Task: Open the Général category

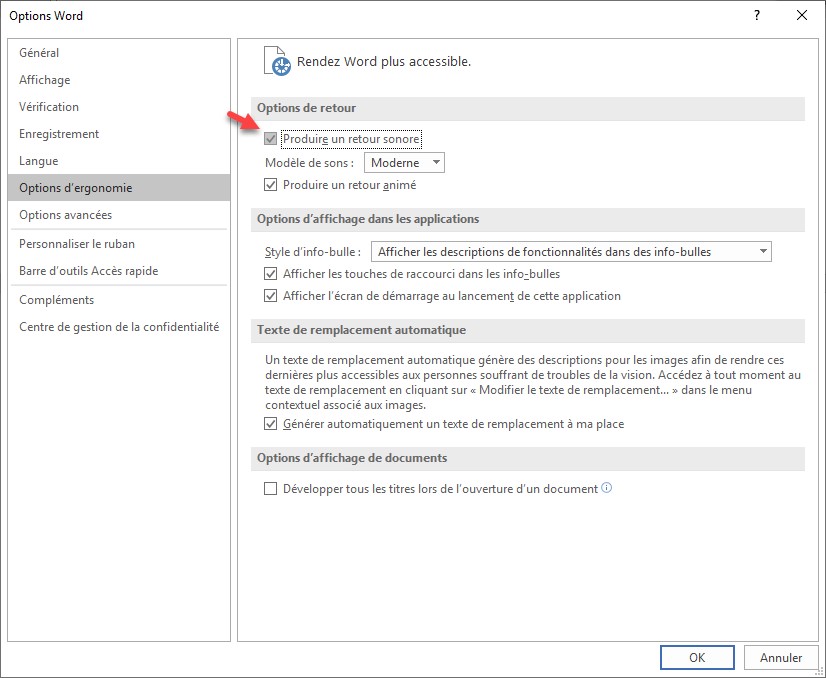Action: 39,53
